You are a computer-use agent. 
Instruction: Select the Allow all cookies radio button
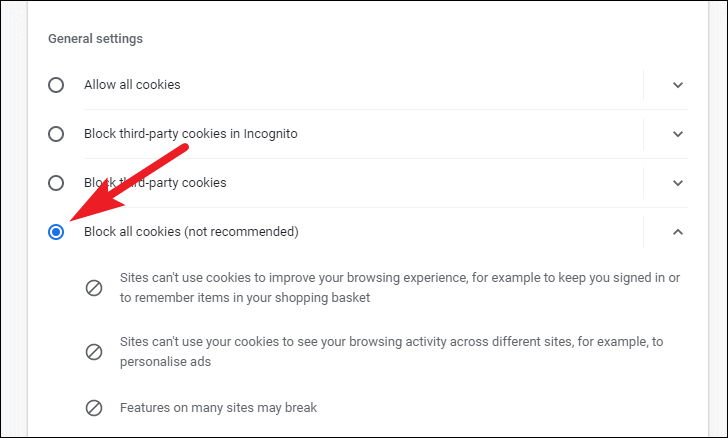(x=56, y=85)
